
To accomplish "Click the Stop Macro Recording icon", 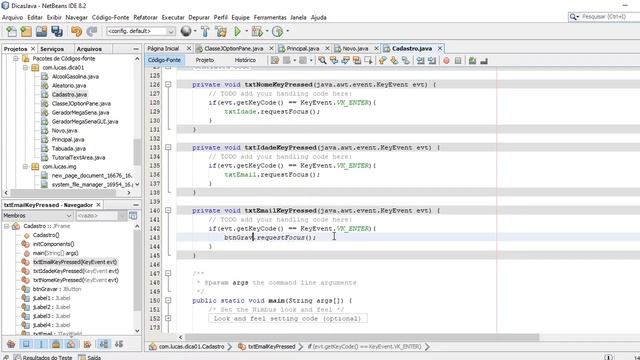I will (x=458, y=60).
